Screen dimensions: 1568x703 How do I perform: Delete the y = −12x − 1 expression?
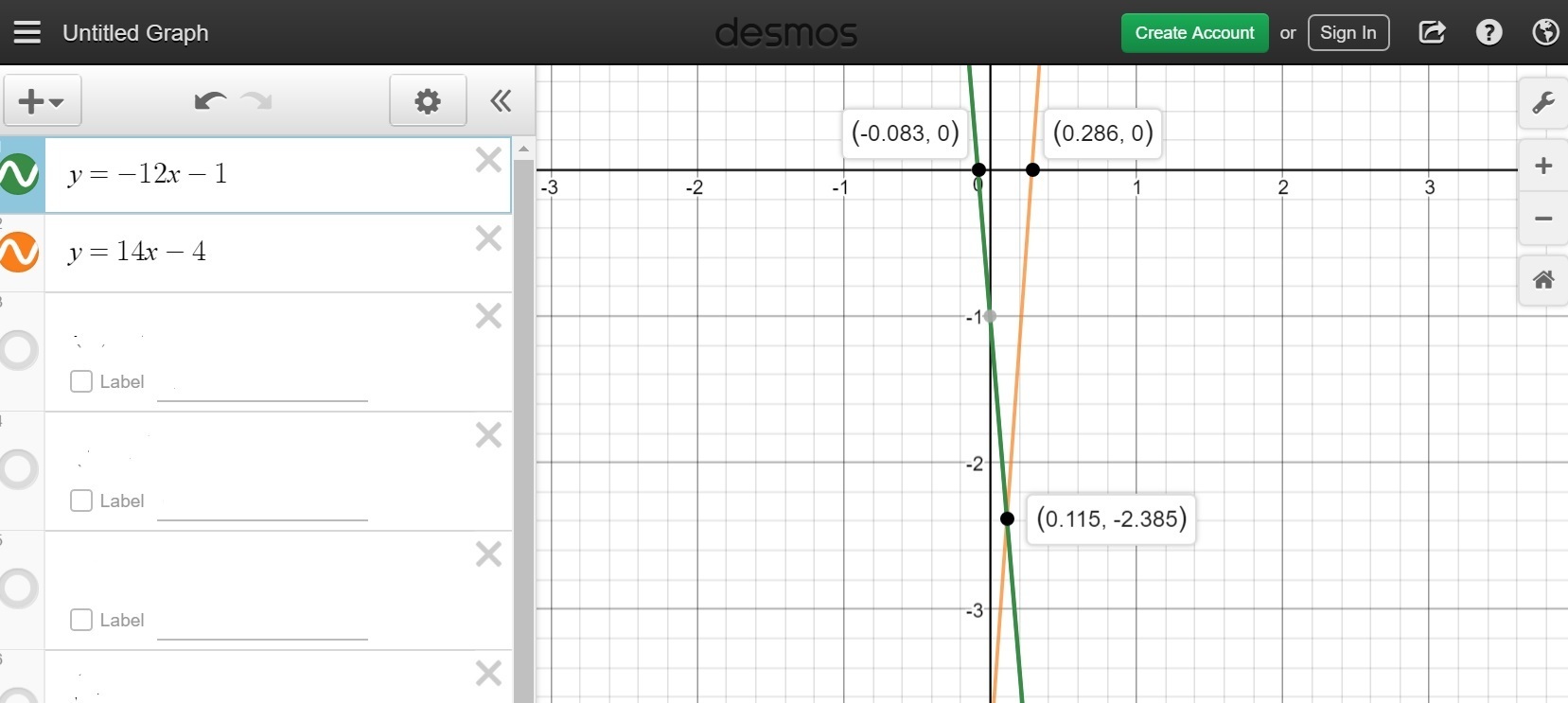pyautogui.click(x=488, y=160)
